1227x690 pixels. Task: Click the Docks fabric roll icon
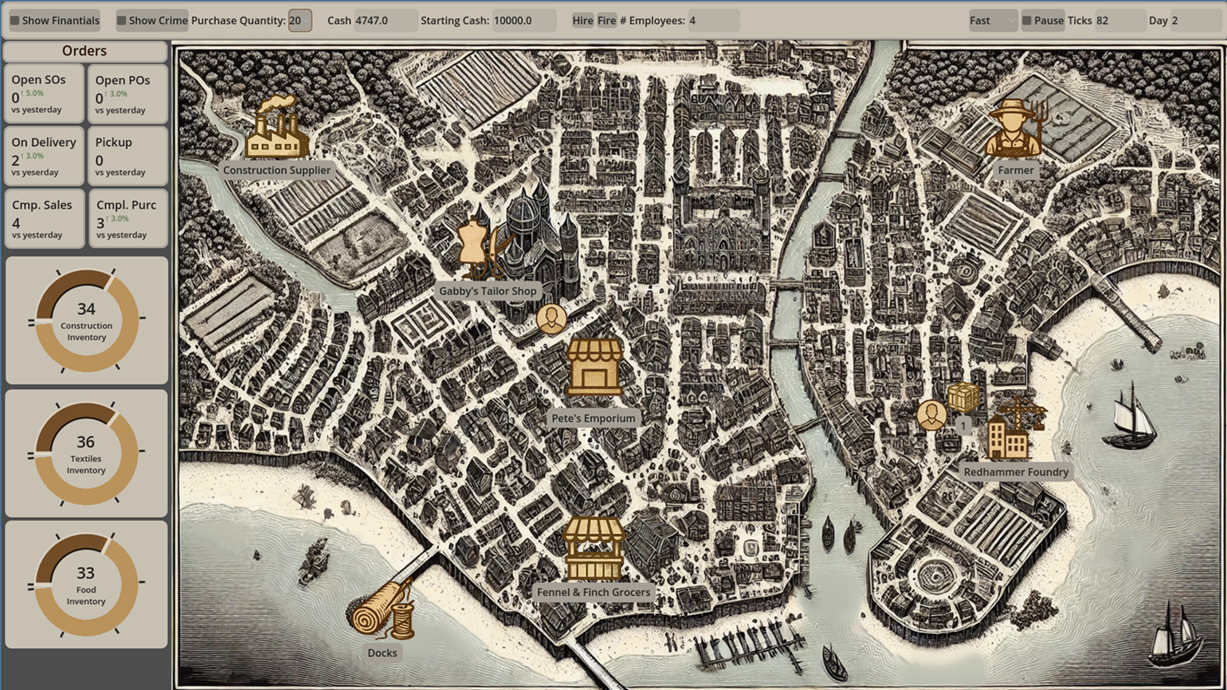pyautogui.click(x=382, y=609)
